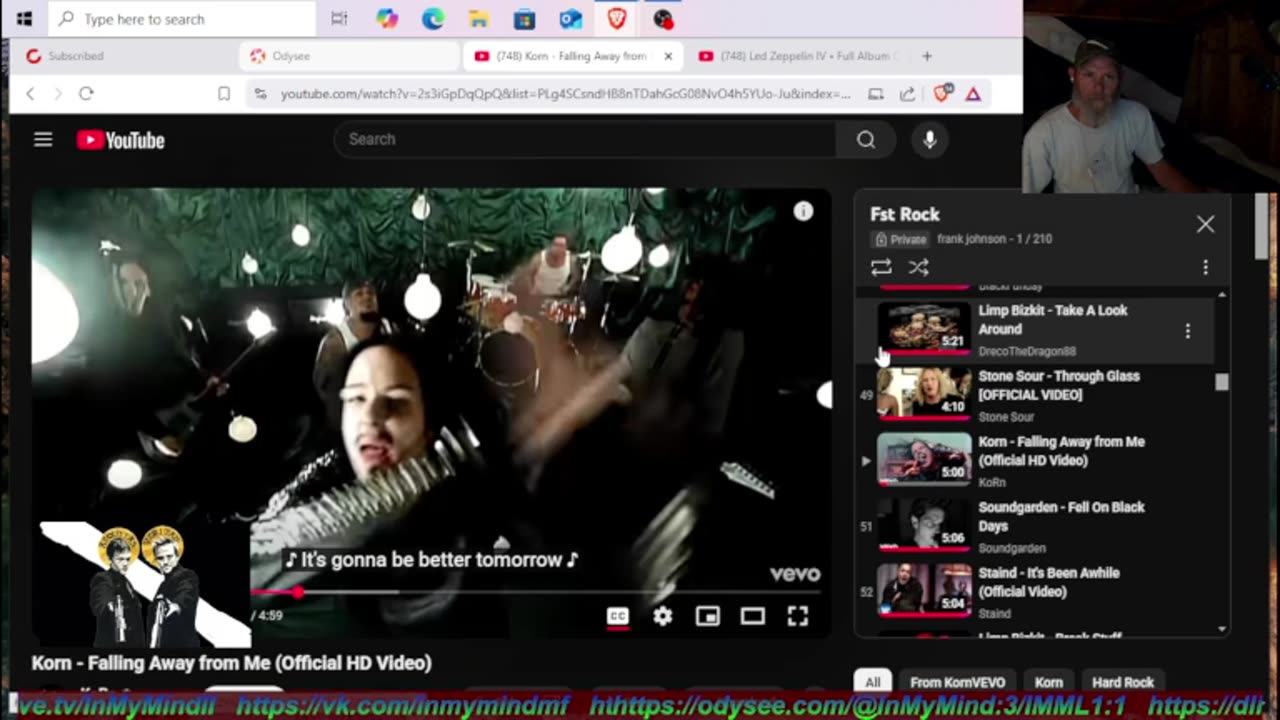The image size is (1280, 720).
Task: Go forward in browser history
Action: coord(57,93)
